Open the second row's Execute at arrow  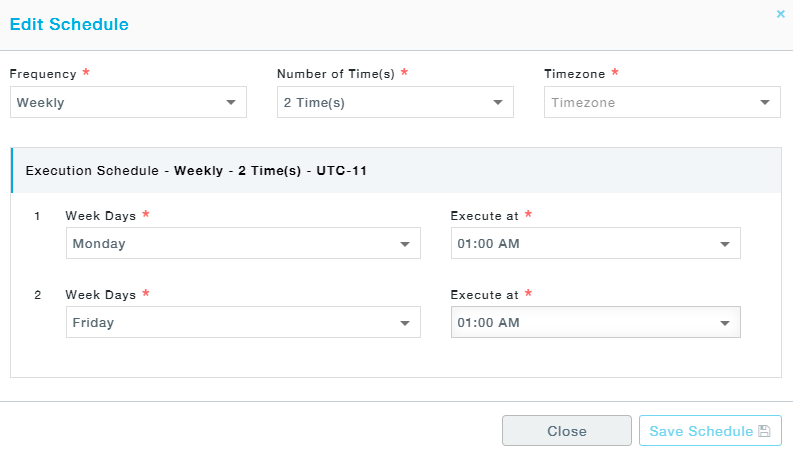(x=725, y=323)
